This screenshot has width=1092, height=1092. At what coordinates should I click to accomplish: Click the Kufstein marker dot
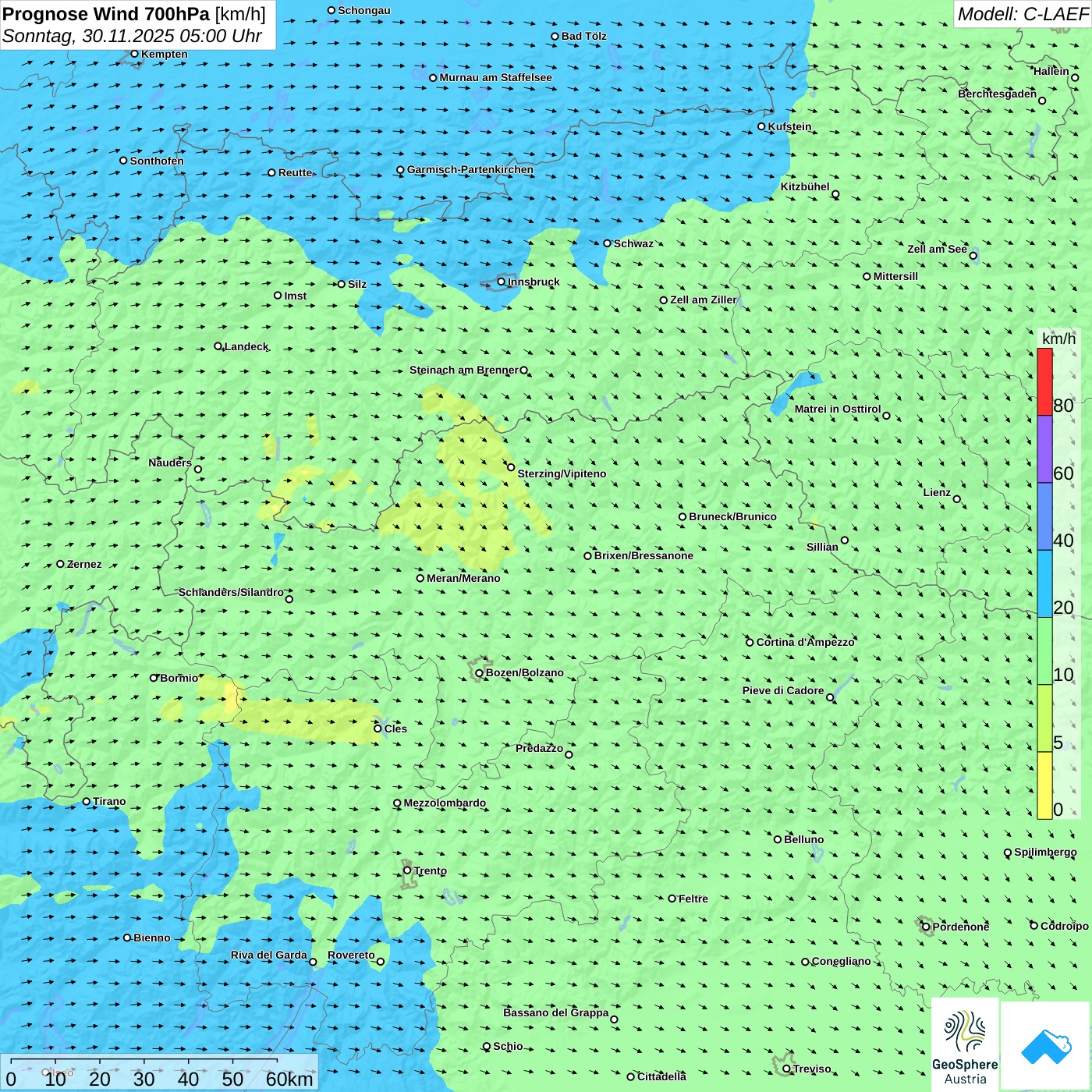click(762, 126)
